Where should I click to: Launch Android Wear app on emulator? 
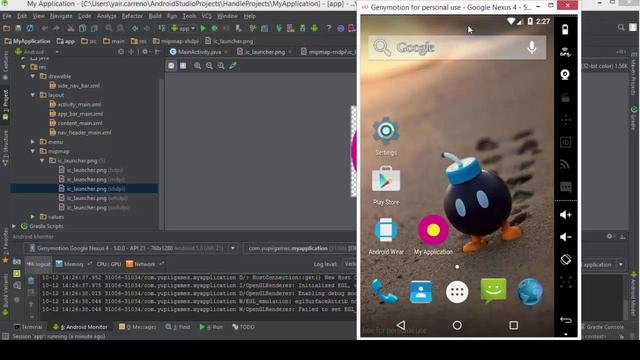(x=386, y=236)
